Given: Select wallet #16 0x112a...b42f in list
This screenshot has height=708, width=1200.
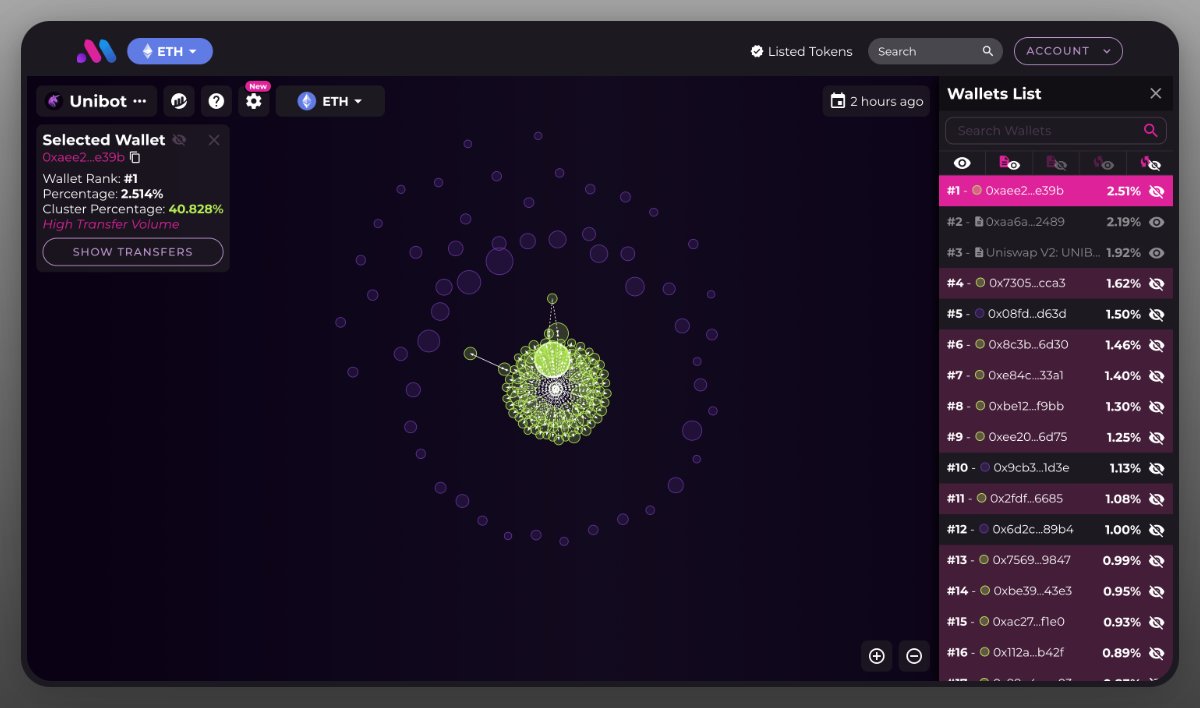Looking at the screenshot, I should pyautogui.click(x=1056, y=653).
